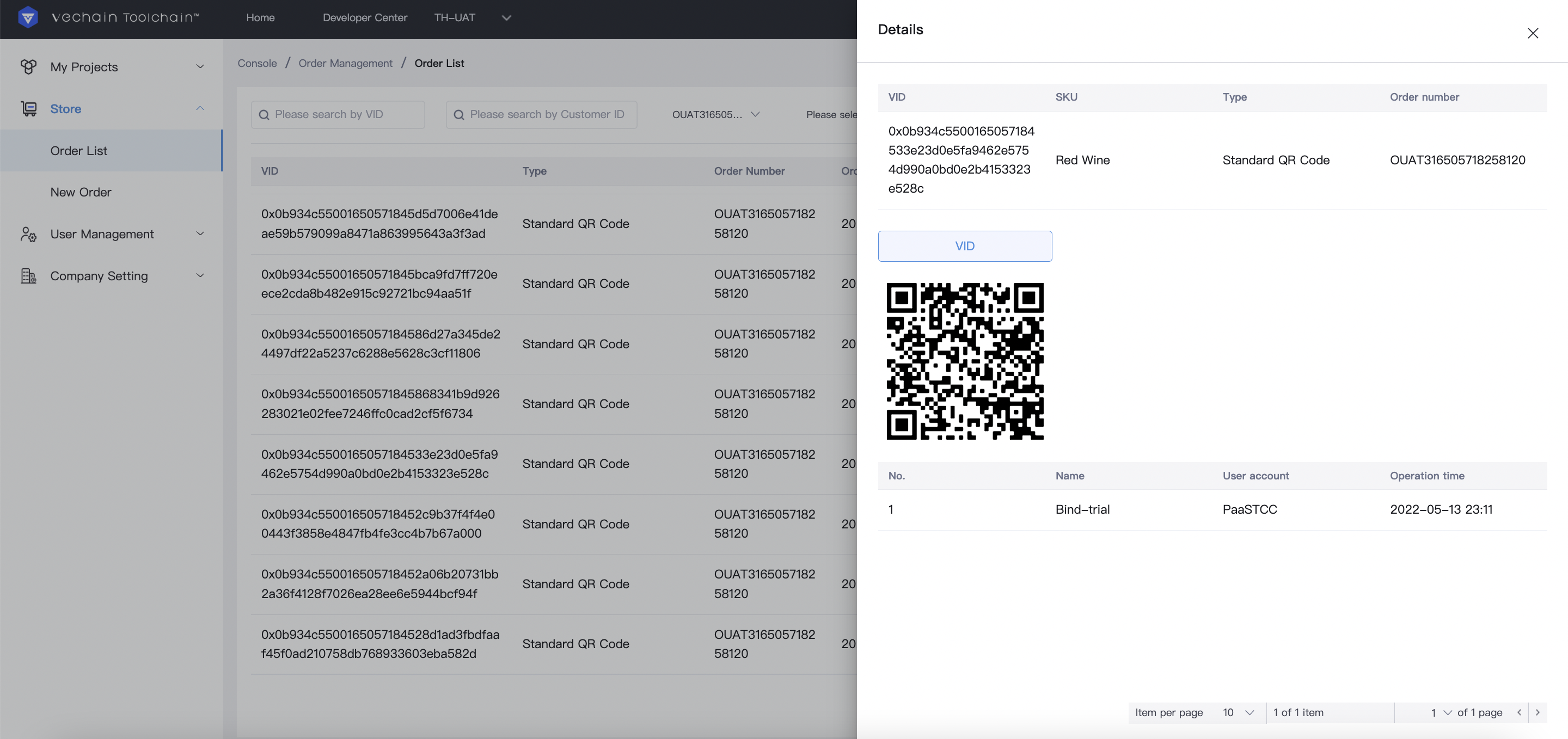
Task: Open page number selector dropdown
Action: click(x=1440, y=712)
